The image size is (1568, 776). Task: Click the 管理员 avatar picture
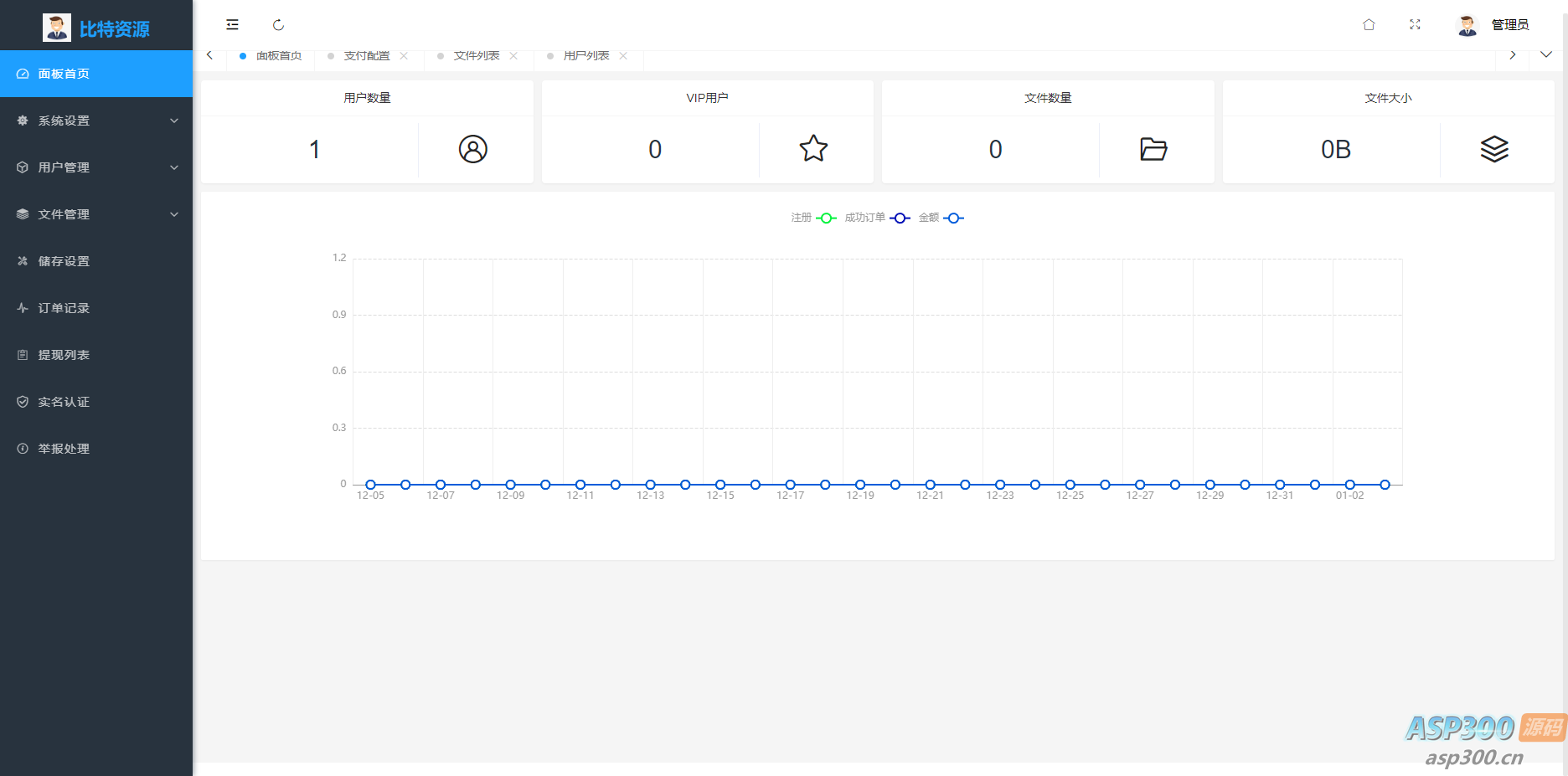1467,25
